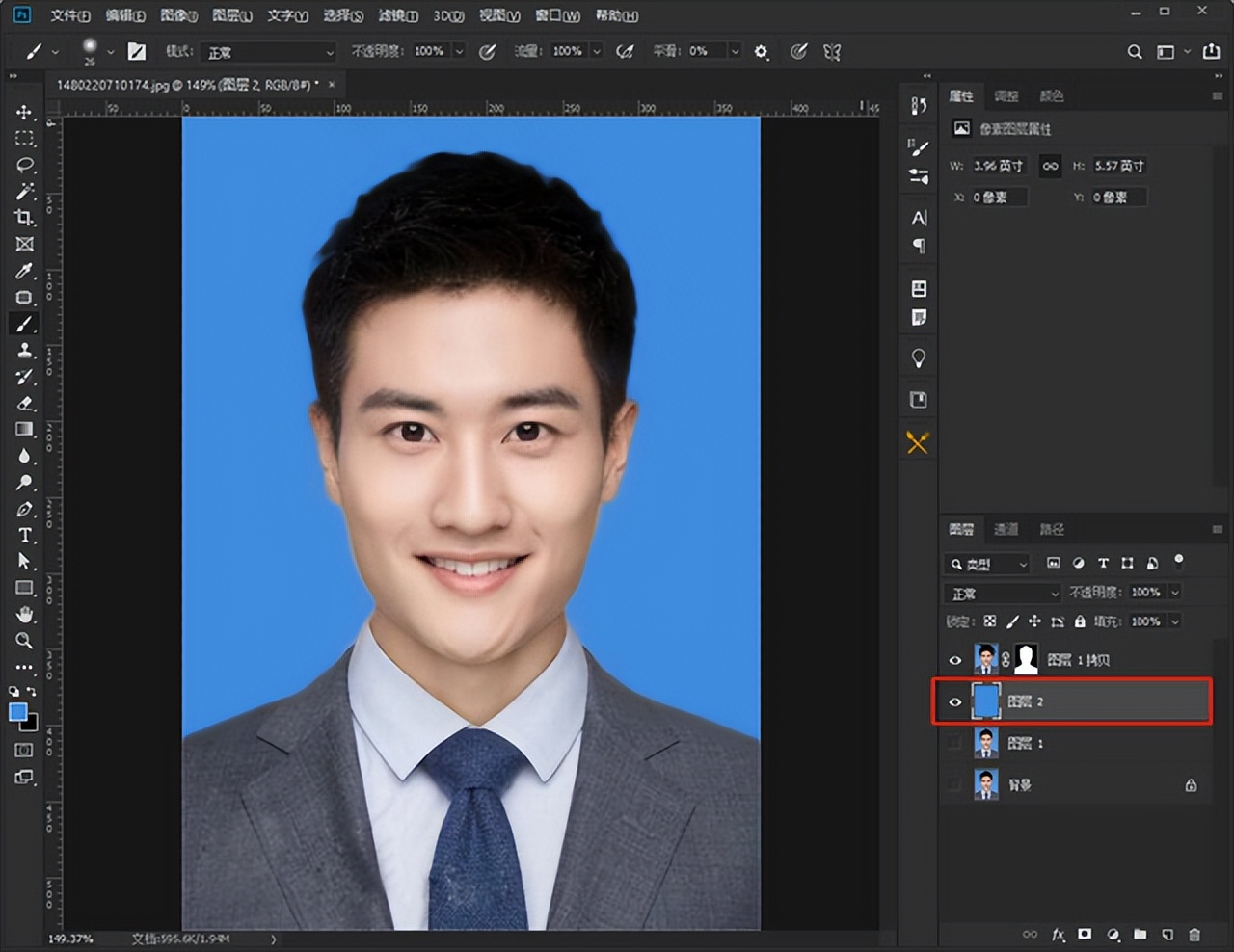Hide the 图层 1 拷贝 layer
Image resolution: width=1234 pixels, height=952 pixels.
(x=954, y=660)
